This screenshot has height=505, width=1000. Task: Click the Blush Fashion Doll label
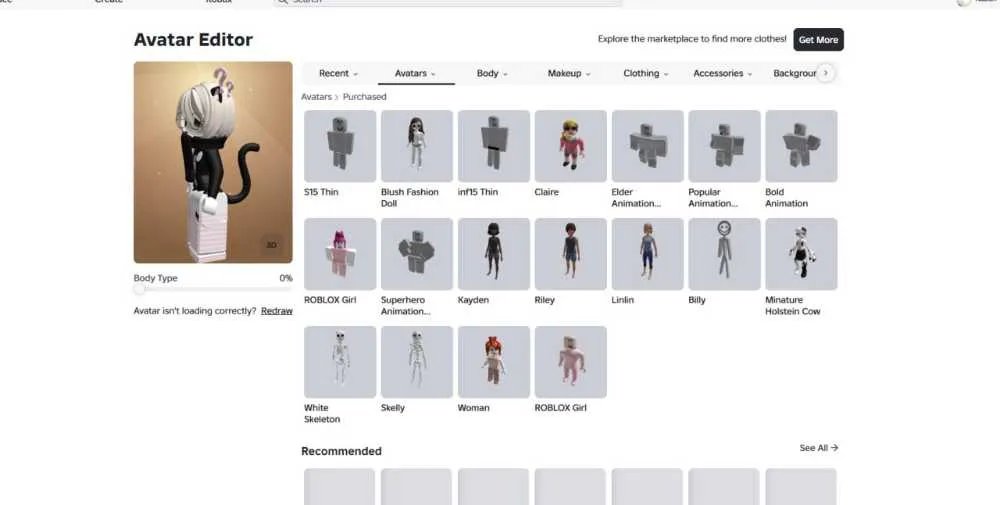pos(409,198)
